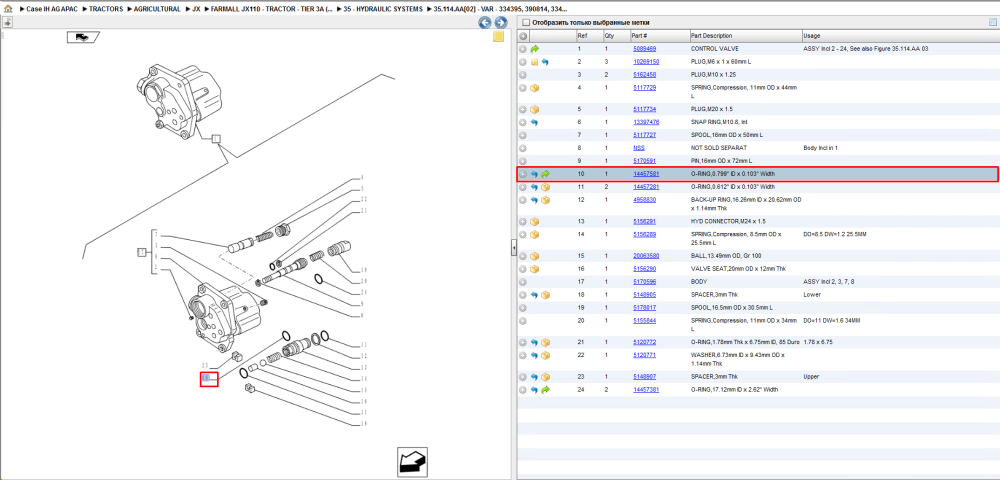Open the NSS part link
This screenshot has height=480, width=1000.
click(x=638, y=147)
